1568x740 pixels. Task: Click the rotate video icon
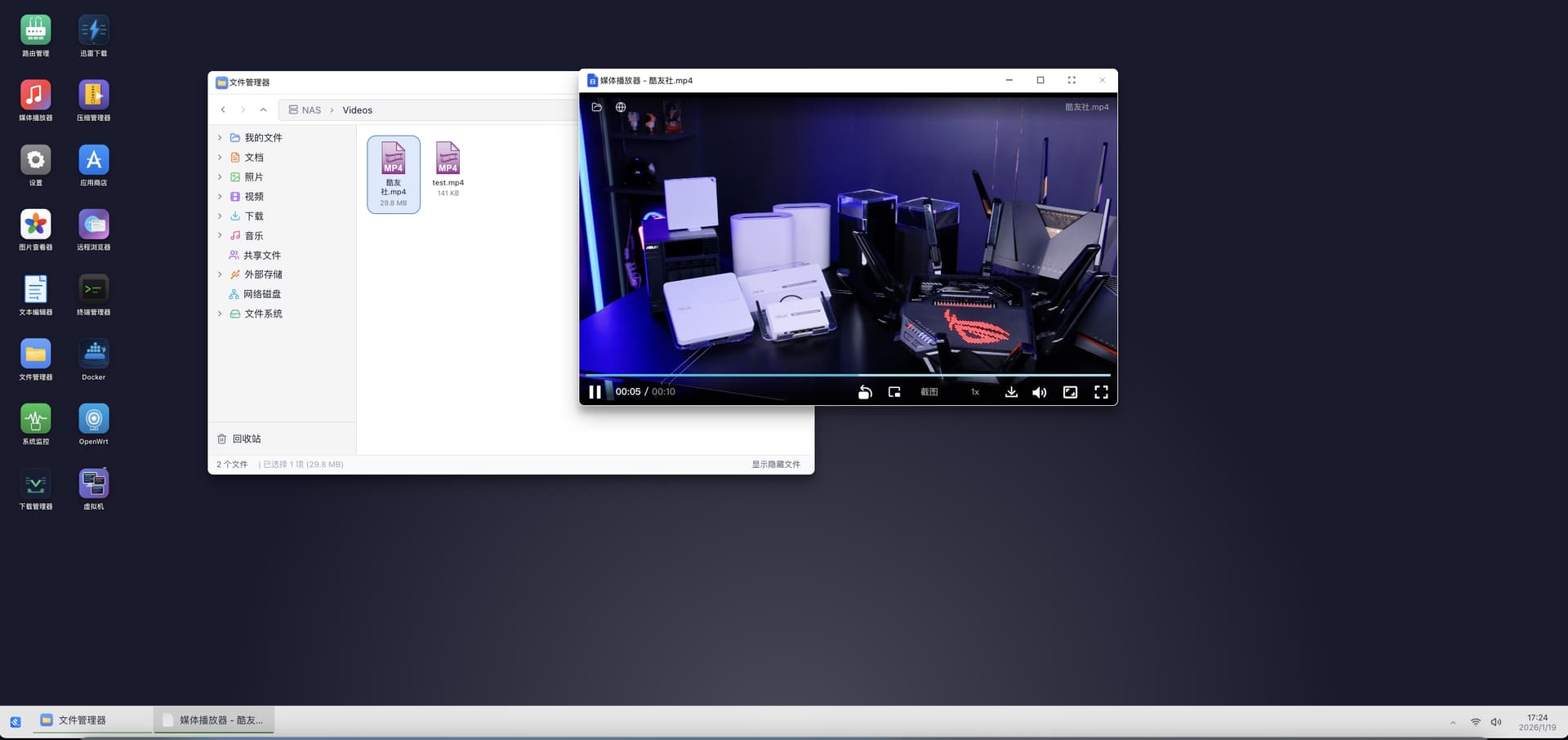(865, 392)
